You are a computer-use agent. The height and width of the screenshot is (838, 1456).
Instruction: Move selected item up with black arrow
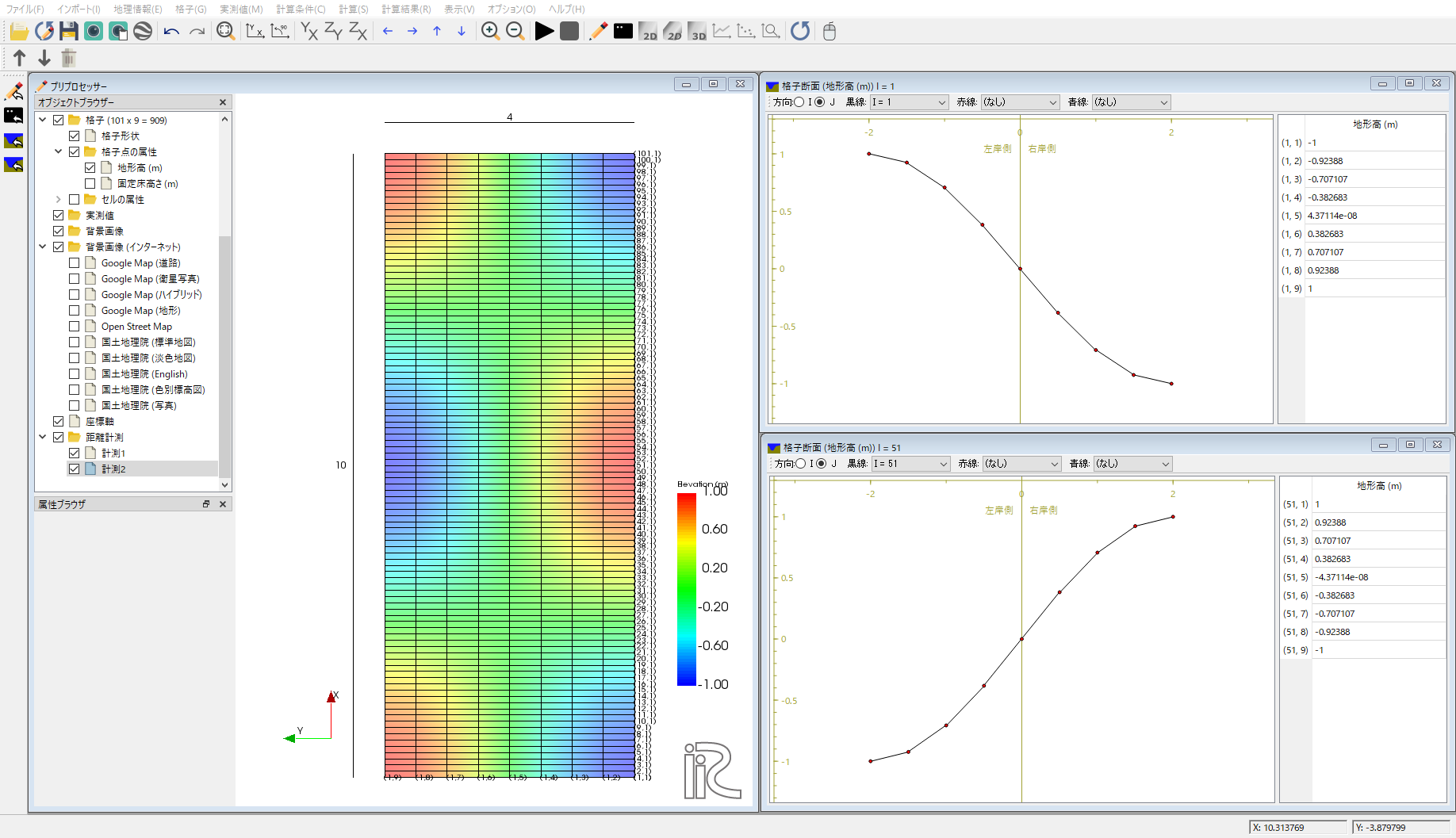(20, 58)
